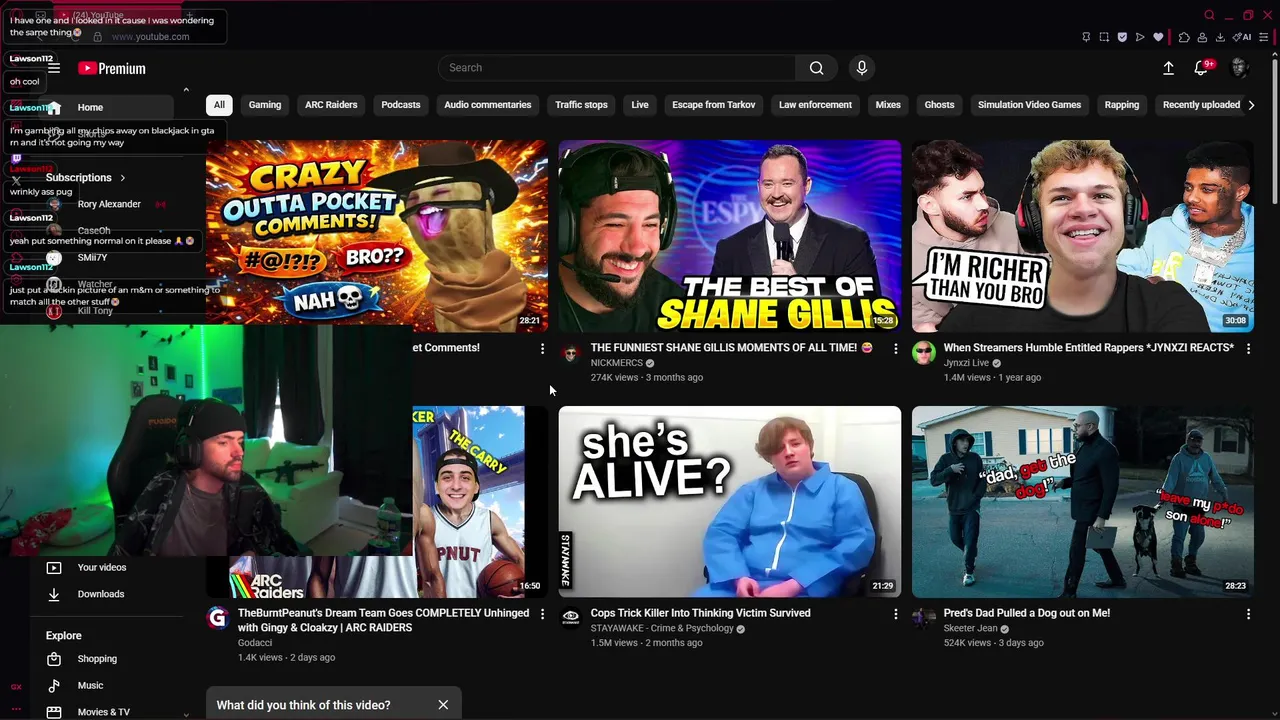Image resolution: width=1280 pixels, height=720 pixels.
Task: Open the STAYAWAKE channel avatar
Action: point(570,618)
